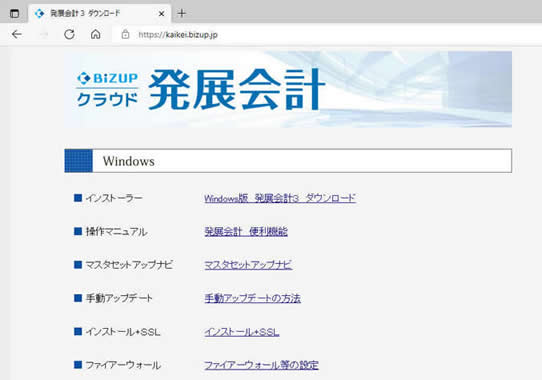Select the 発展会計3 ダウンロード browser tab
This screenshot has height=380, width=542.
100,13
